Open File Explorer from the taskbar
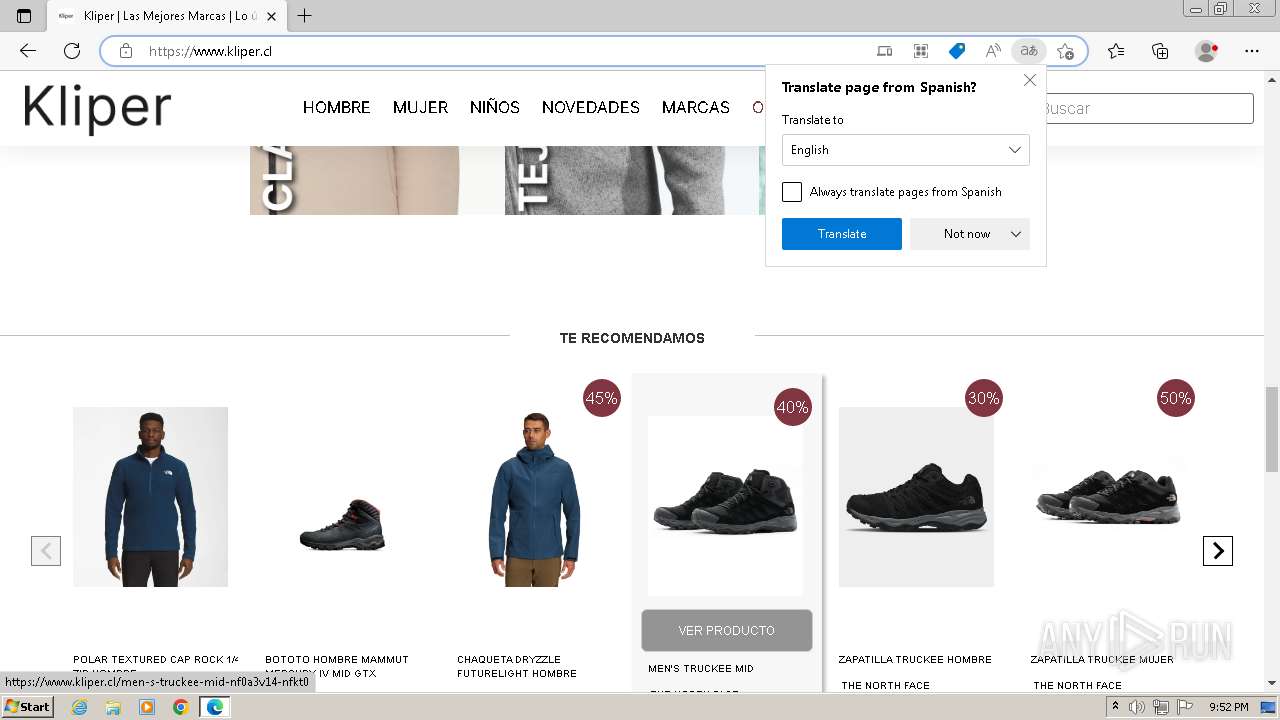Screen dimensions: 1280x720 113,707
